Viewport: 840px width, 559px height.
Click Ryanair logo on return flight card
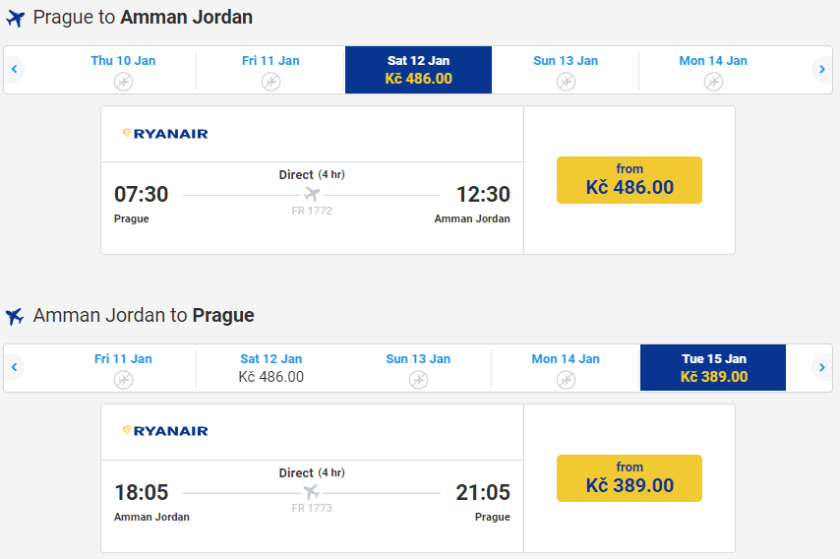[x=165, y=431]
